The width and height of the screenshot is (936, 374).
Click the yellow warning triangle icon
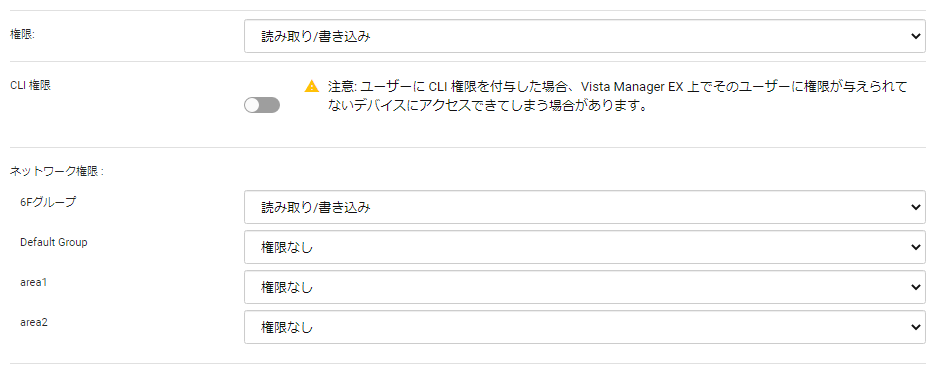[x=312, y=86]
